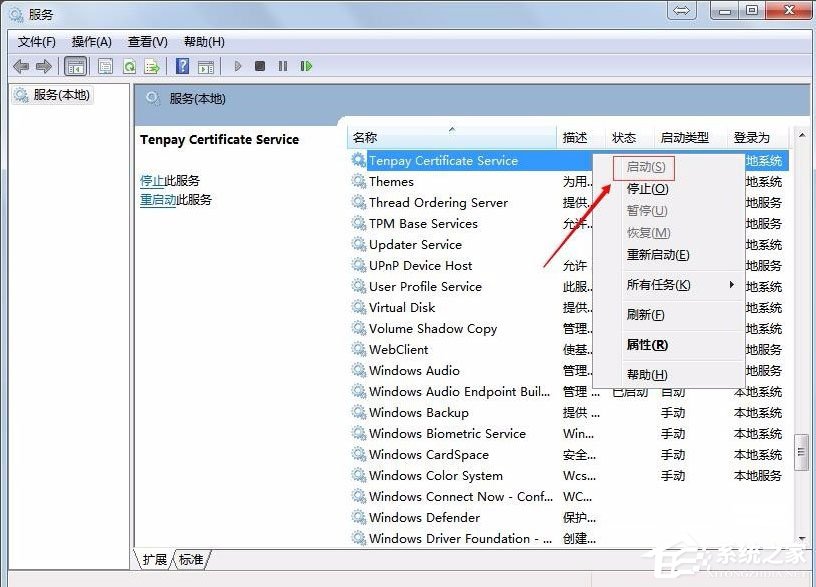Toggle the console tree visibility
The height and width of the screenshot is (587, 816).
coord(75,66)
